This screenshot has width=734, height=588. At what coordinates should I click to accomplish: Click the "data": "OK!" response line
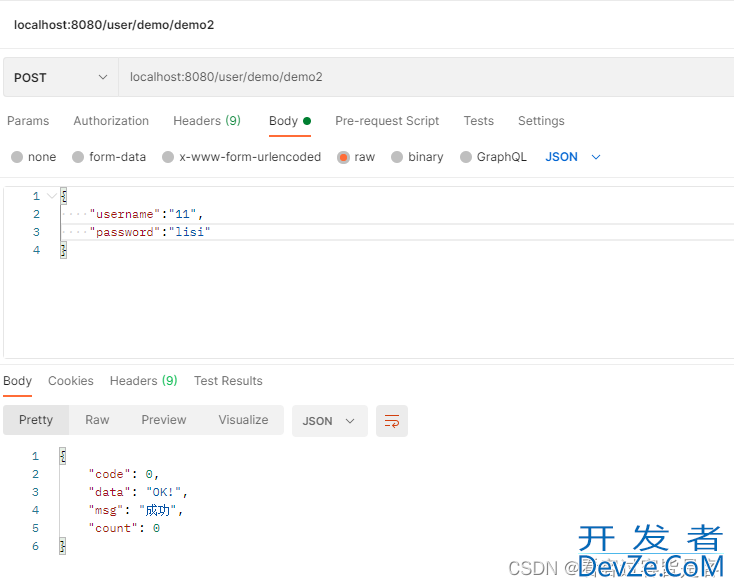[x=138, y=492]
